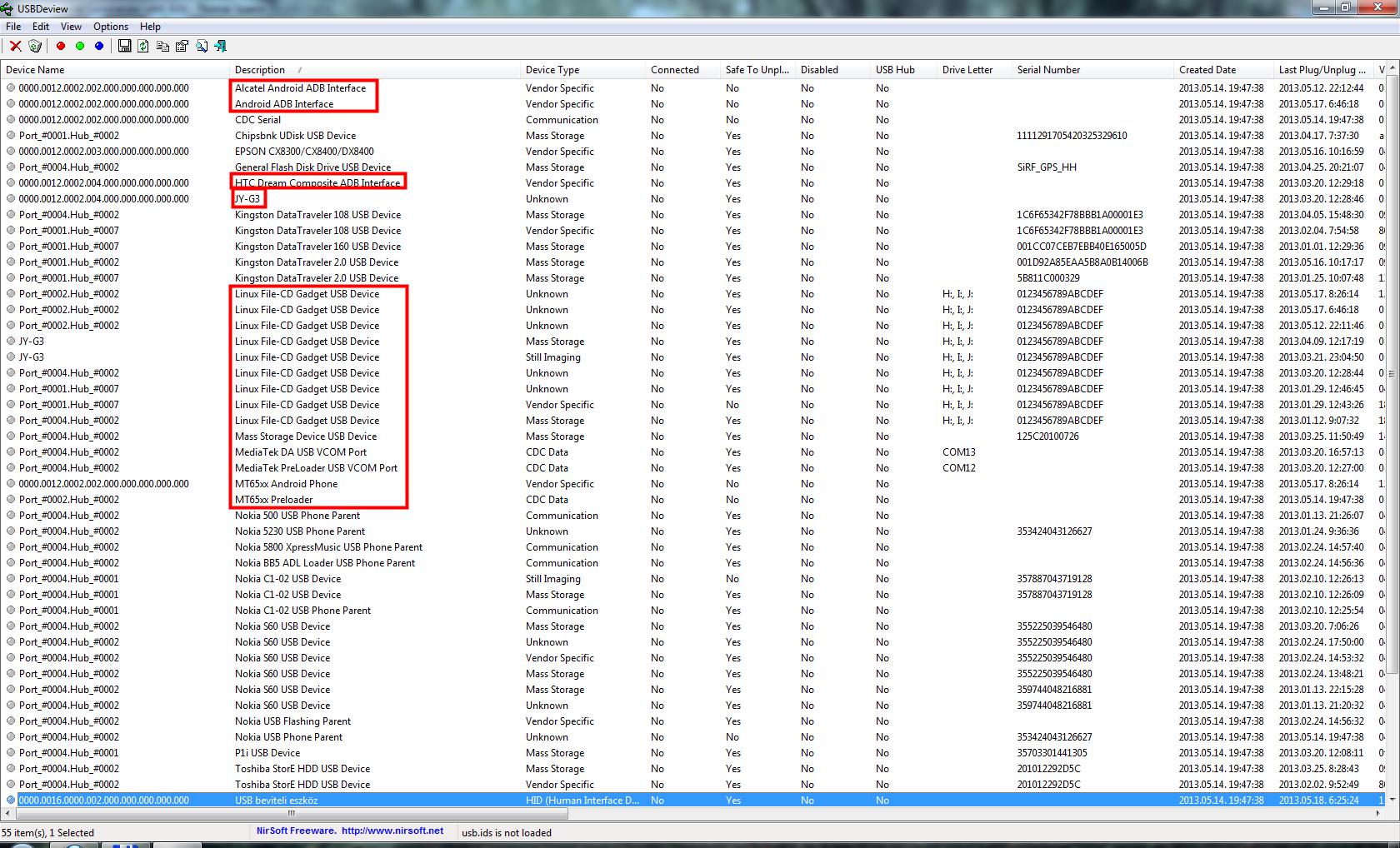Screen dimensions: 1400x848
Task: Sort by the Description column header
Action: point(375,70)
